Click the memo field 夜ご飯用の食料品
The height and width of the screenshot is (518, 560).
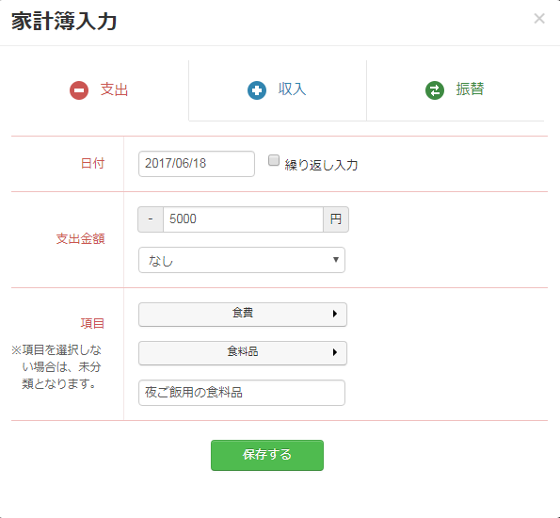coord(242,393)
